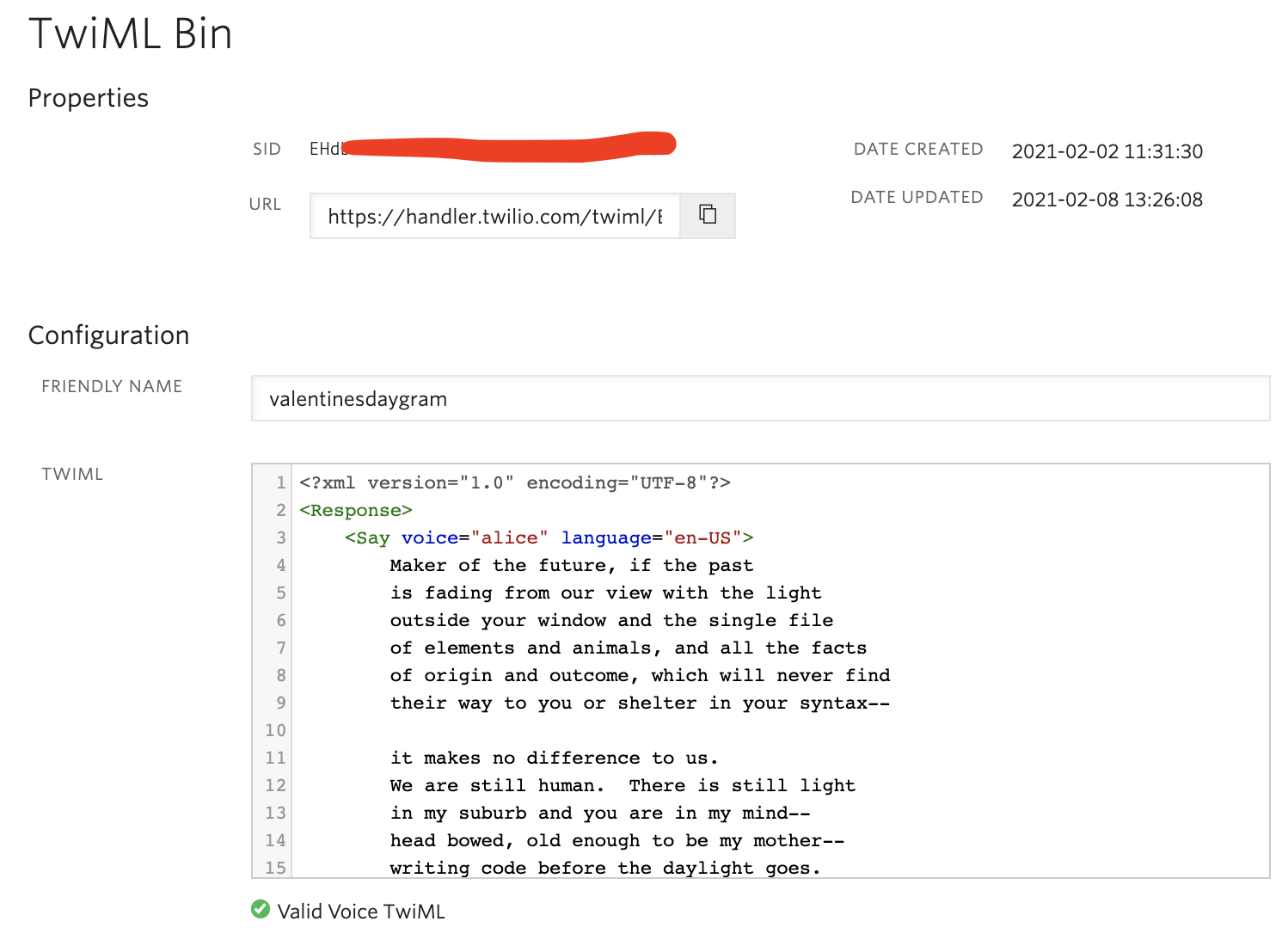Viewport: 1288px width, 946px height.
Task: Click the date updated value 13:26:08
Action: 1107,200
